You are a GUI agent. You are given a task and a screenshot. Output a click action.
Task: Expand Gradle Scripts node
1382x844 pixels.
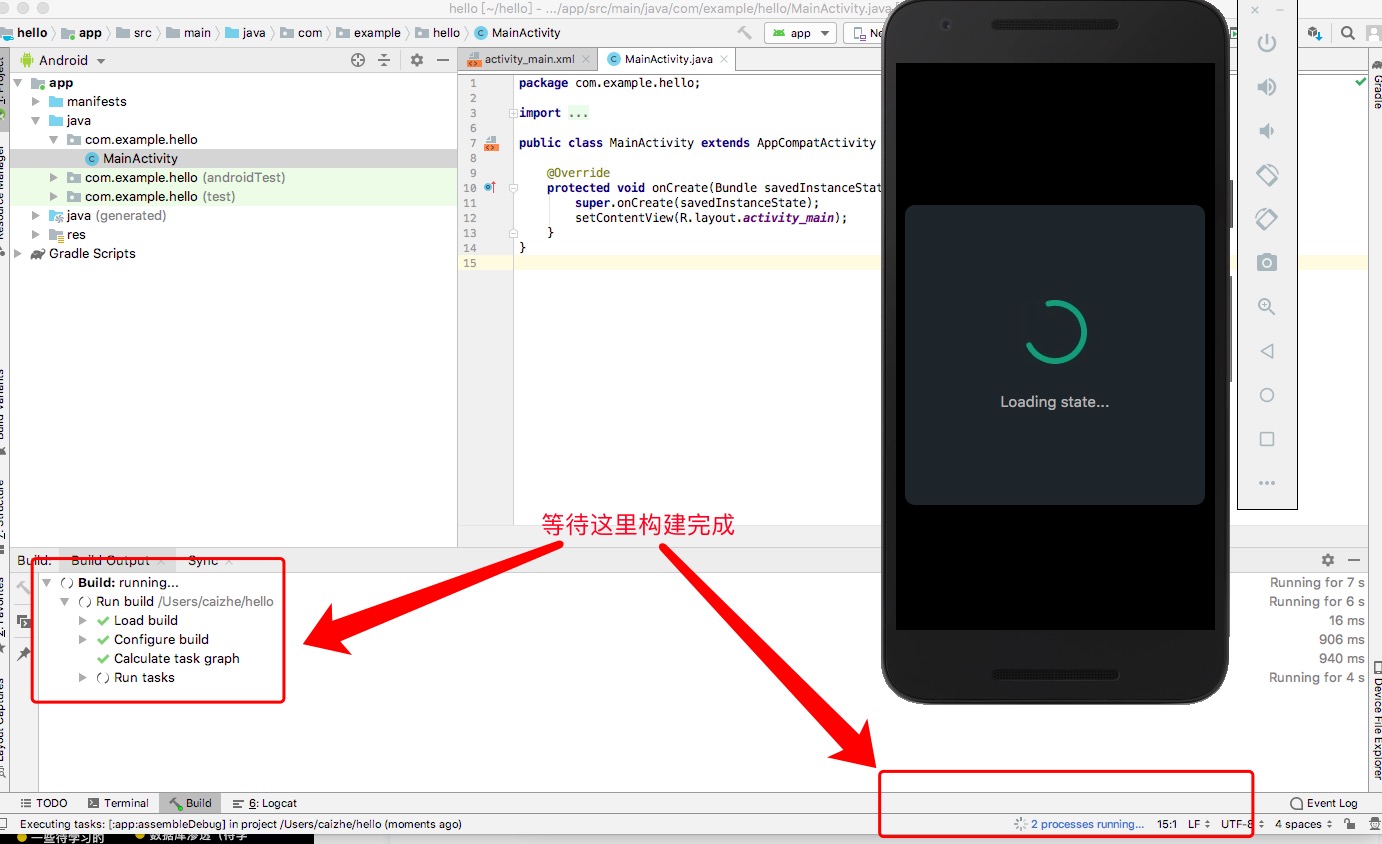18,253
